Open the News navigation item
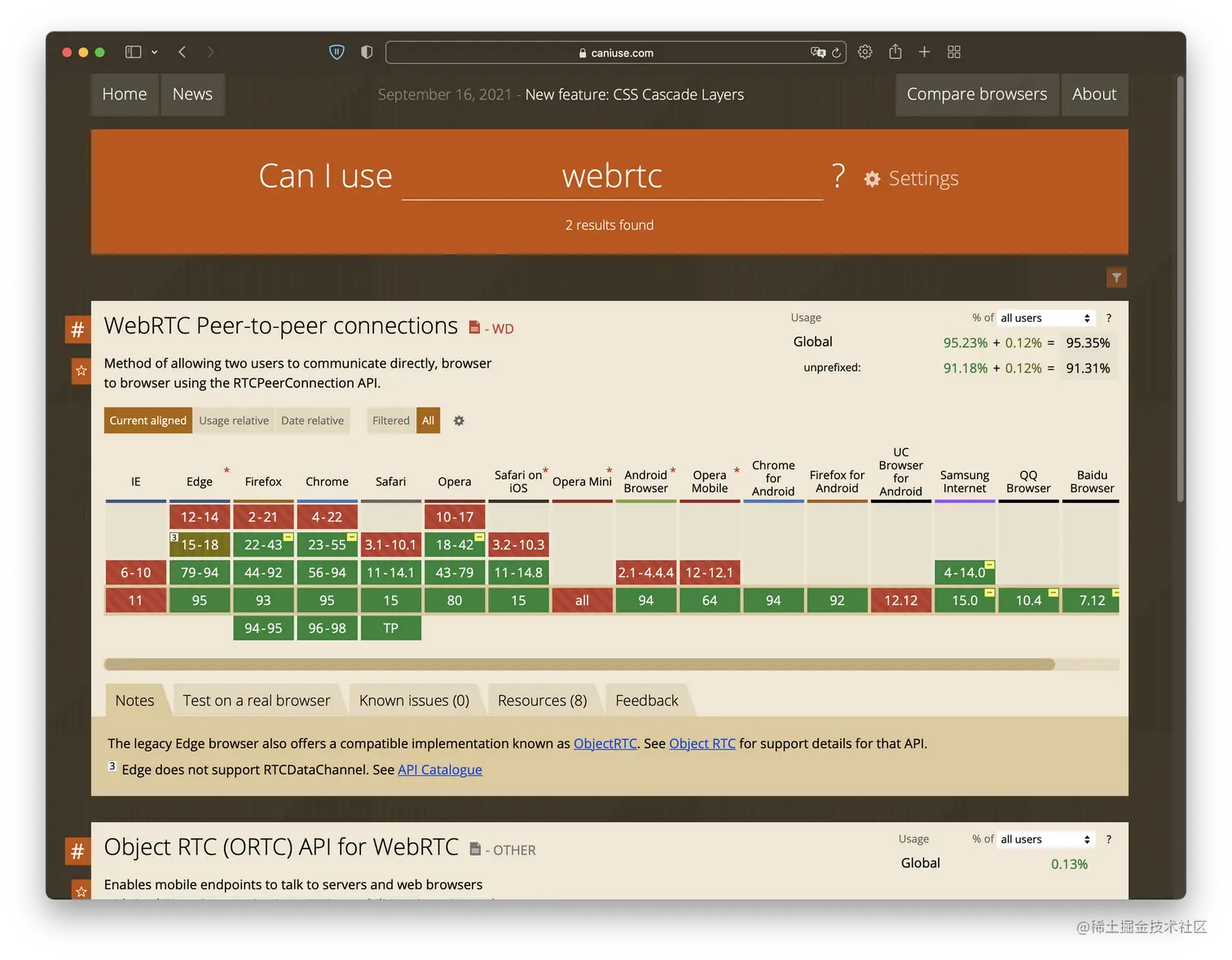The width and height of the screenshot is (1232, 960). point(192,95)
